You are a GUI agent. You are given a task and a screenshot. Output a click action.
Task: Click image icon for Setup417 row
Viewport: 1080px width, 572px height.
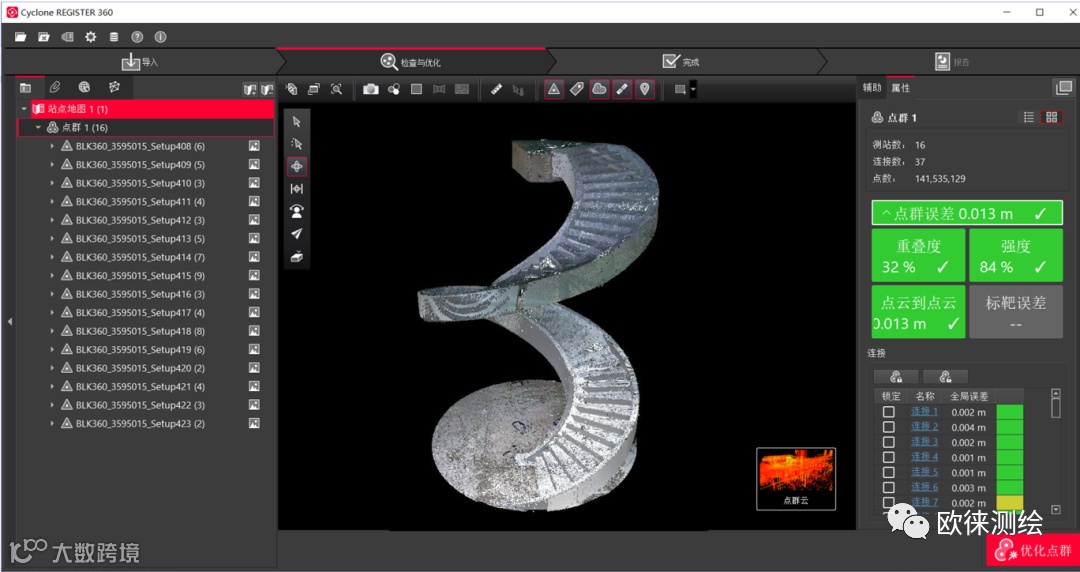click(x=254, y=313)
